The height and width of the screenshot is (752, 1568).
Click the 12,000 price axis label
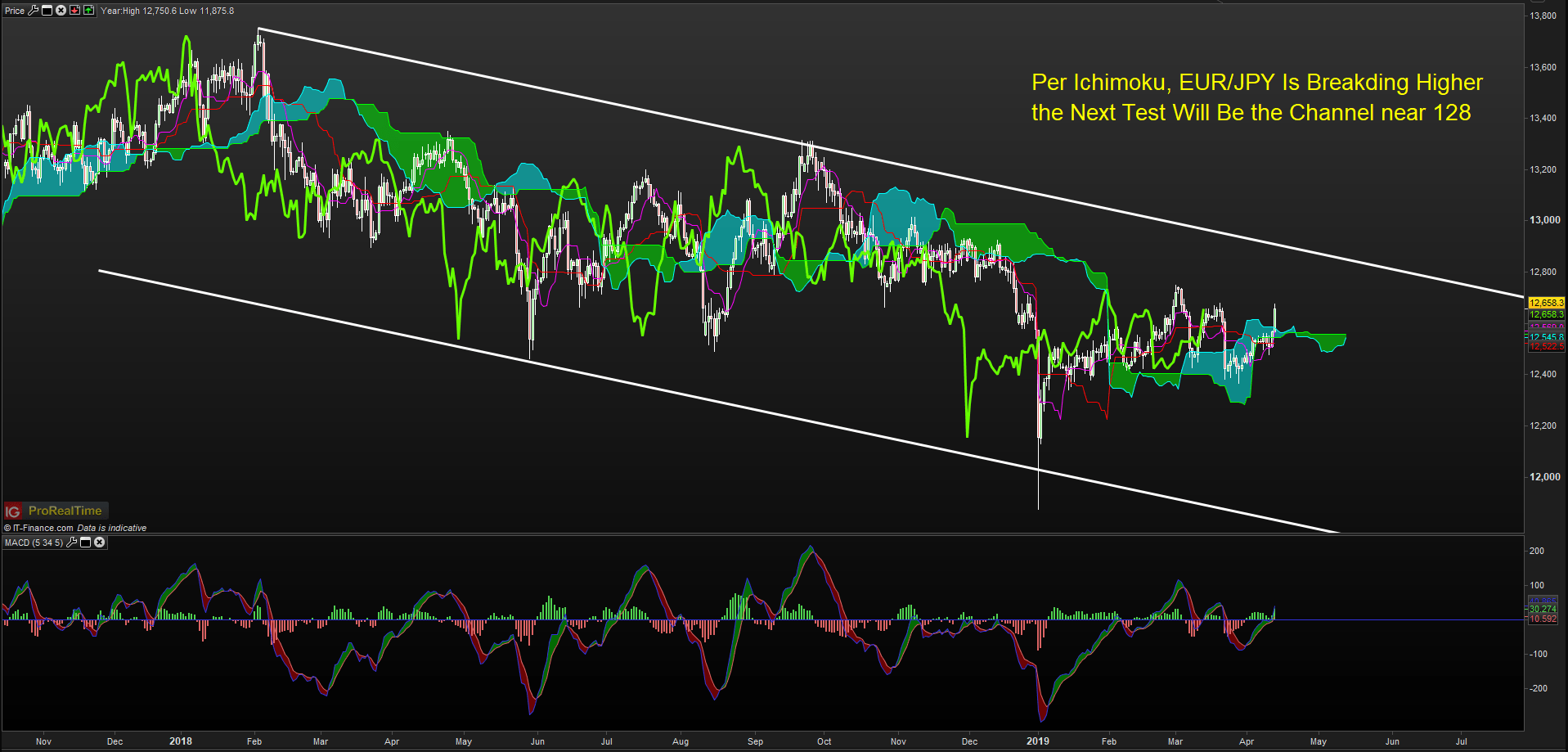click(1544, 477)
